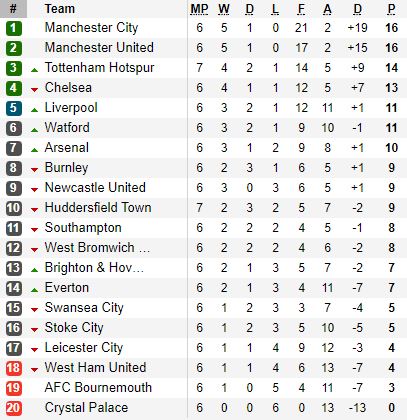The width and height of the screenshot is (407, 420).
Task: Open Crystal Palace team link
Action: (86, 408)
